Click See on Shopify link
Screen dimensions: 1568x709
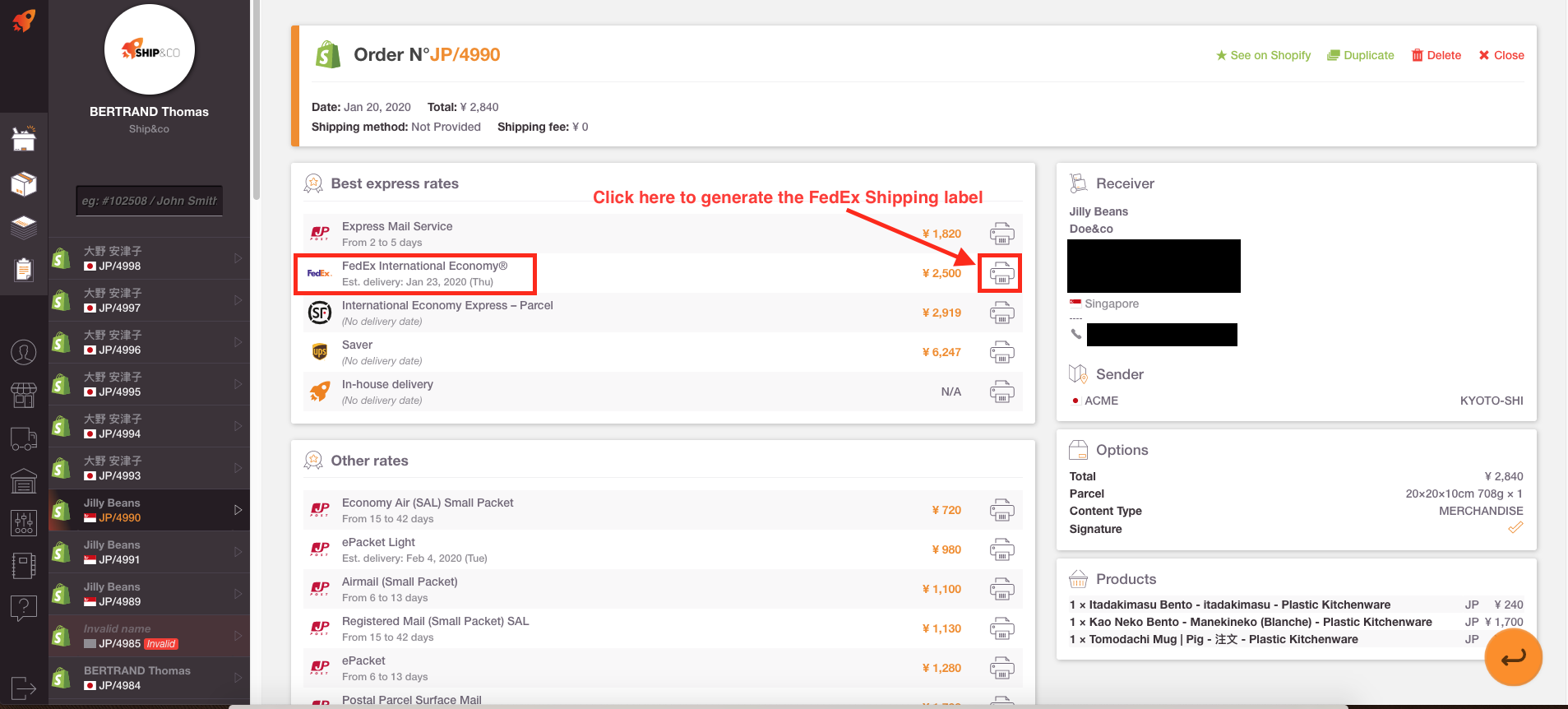tap(1264, 55)
